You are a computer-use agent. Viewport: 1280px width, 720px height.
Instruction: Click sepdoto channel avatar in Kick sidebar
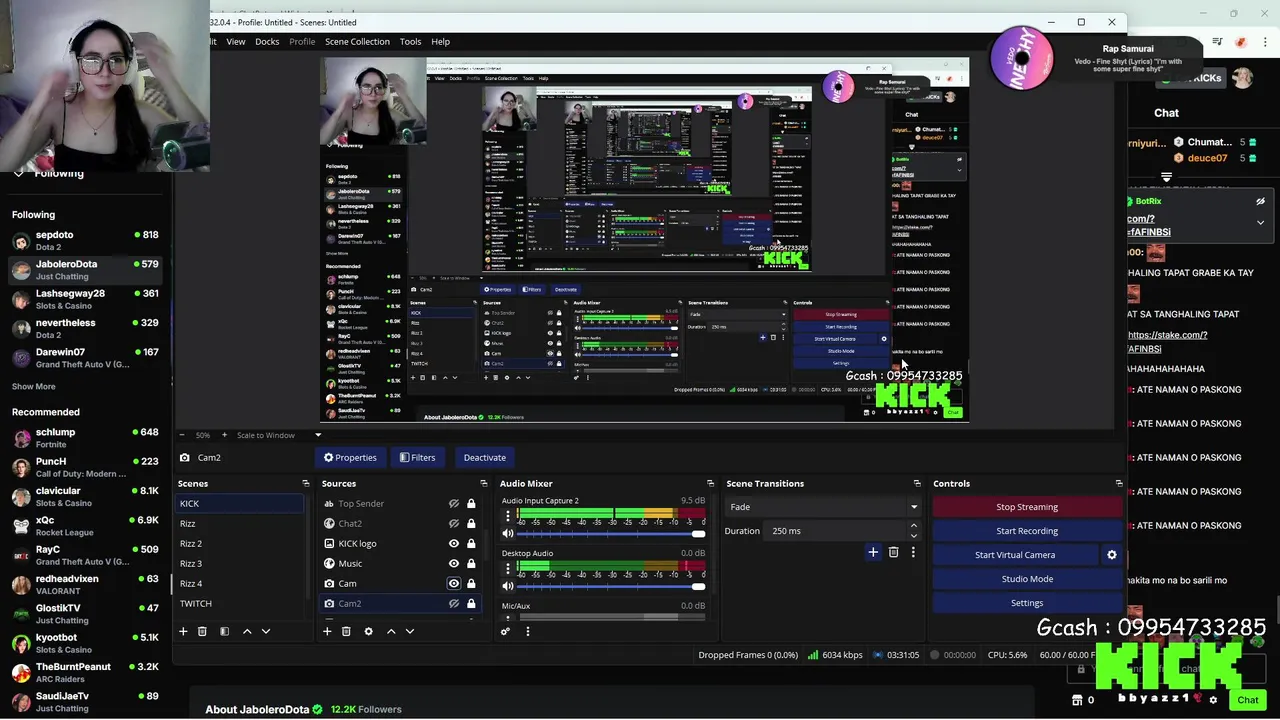[21, 241]
